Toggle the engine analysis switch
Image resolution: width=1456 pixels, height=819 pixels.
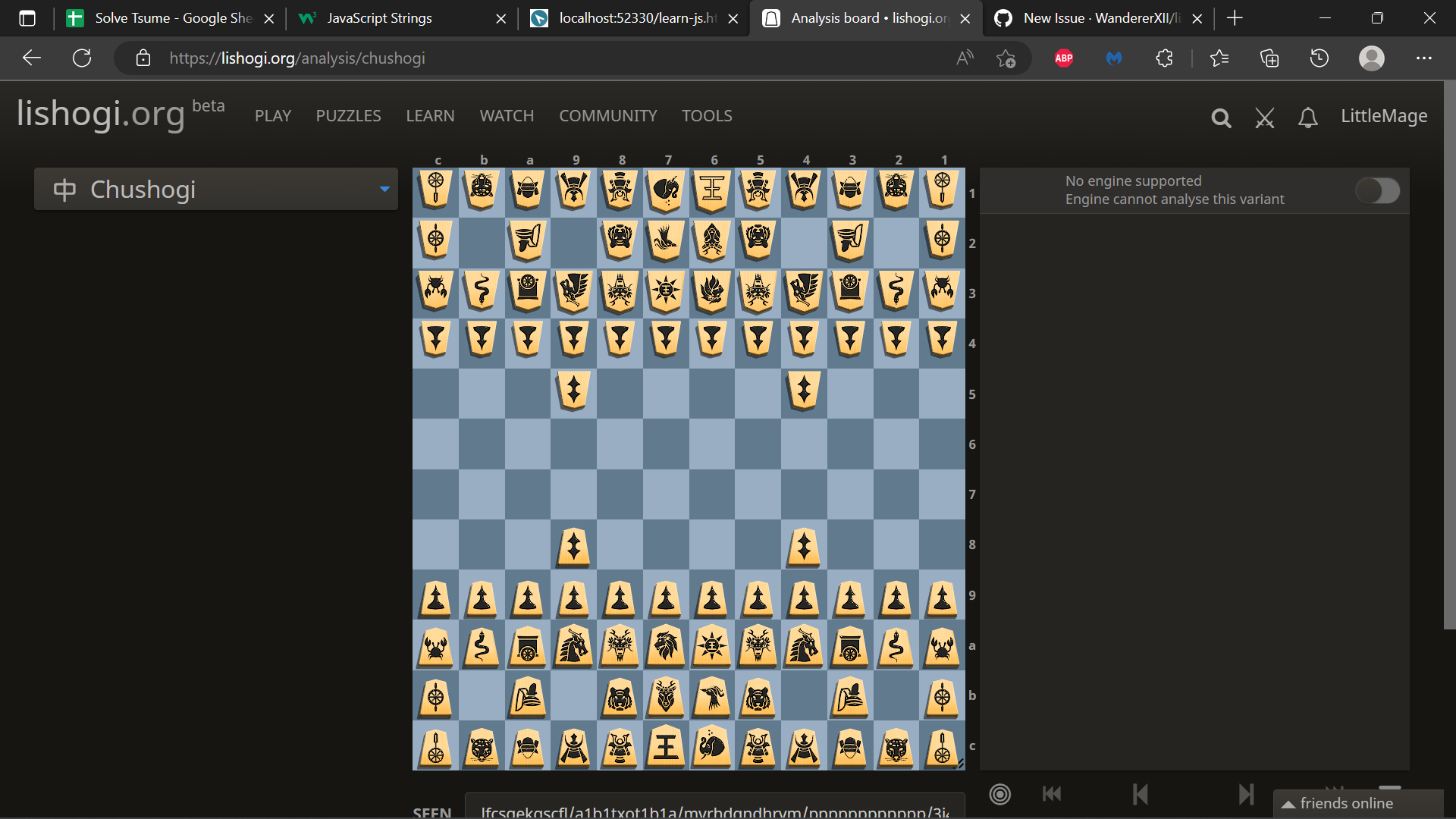(x=1377, y=190)
